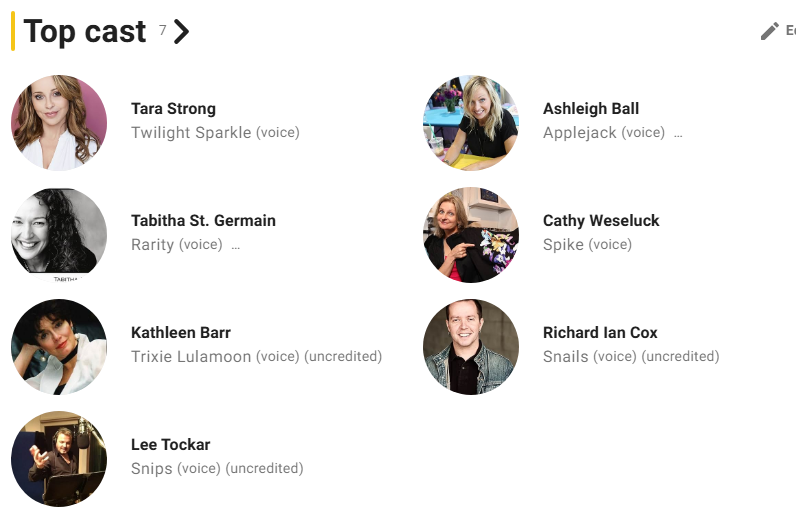
Task: Open Ashleigh Ball's profile photo
Action: (x=471, y=123)
